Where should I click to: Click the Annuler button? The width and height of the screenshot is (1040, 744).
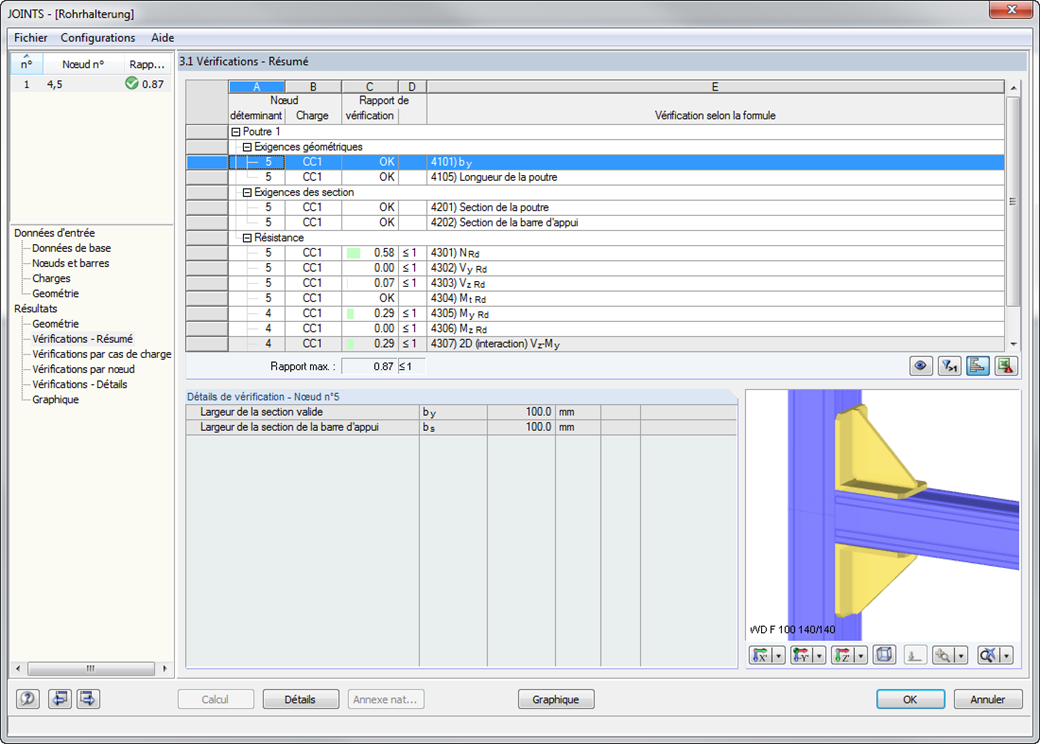tap(988, 700)
